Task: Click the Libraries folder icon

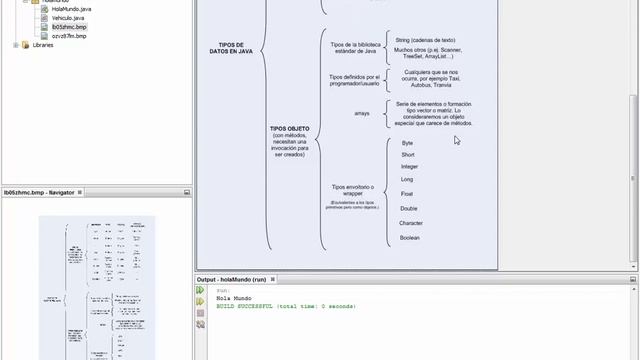Action: click(25, 45)
